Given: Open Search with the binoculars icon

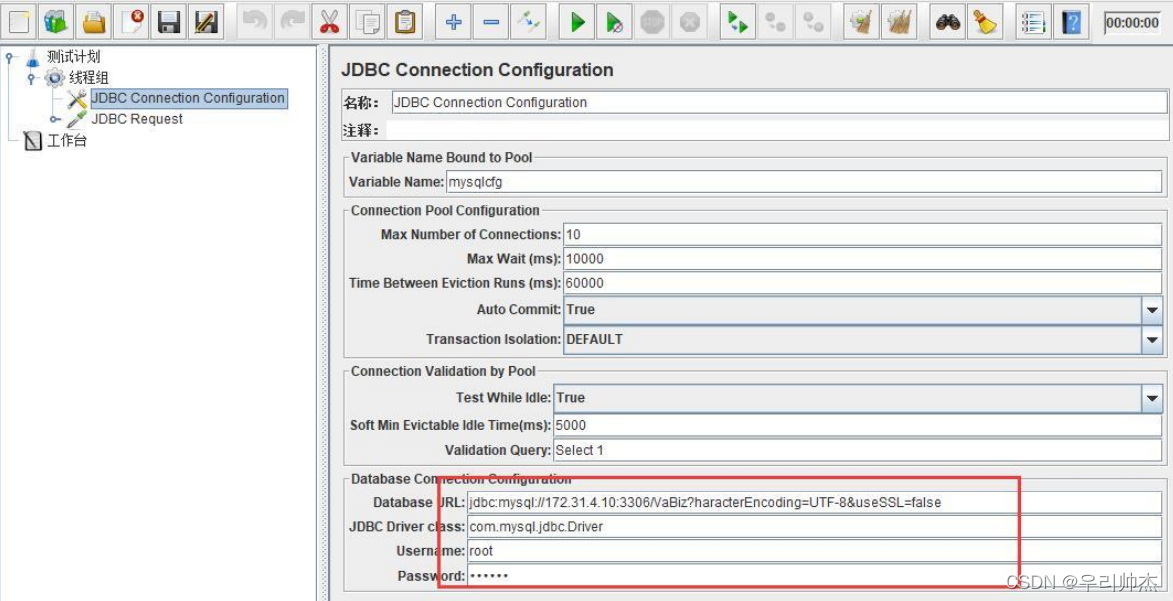Looking at the screenshot, I should [948, 22].
